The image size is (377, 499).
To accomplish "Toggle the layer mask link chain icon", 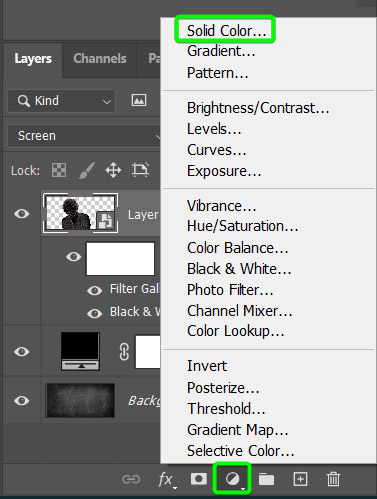I will 124,352.
